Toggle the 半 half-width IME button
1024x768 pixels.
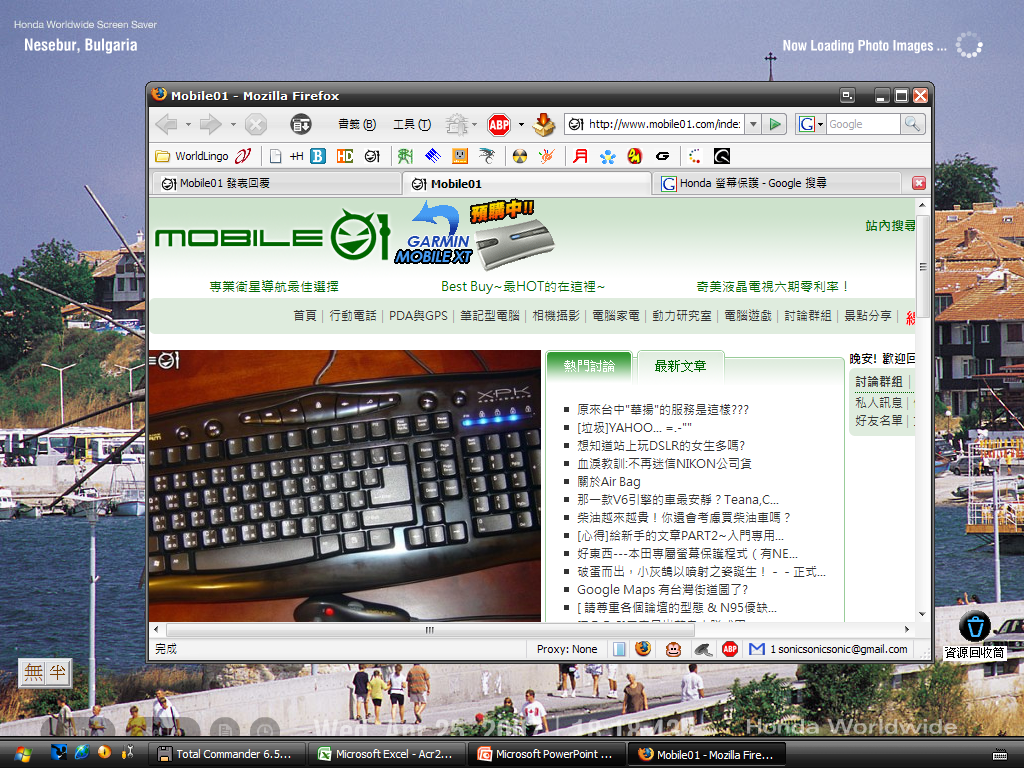click(58, 673)
